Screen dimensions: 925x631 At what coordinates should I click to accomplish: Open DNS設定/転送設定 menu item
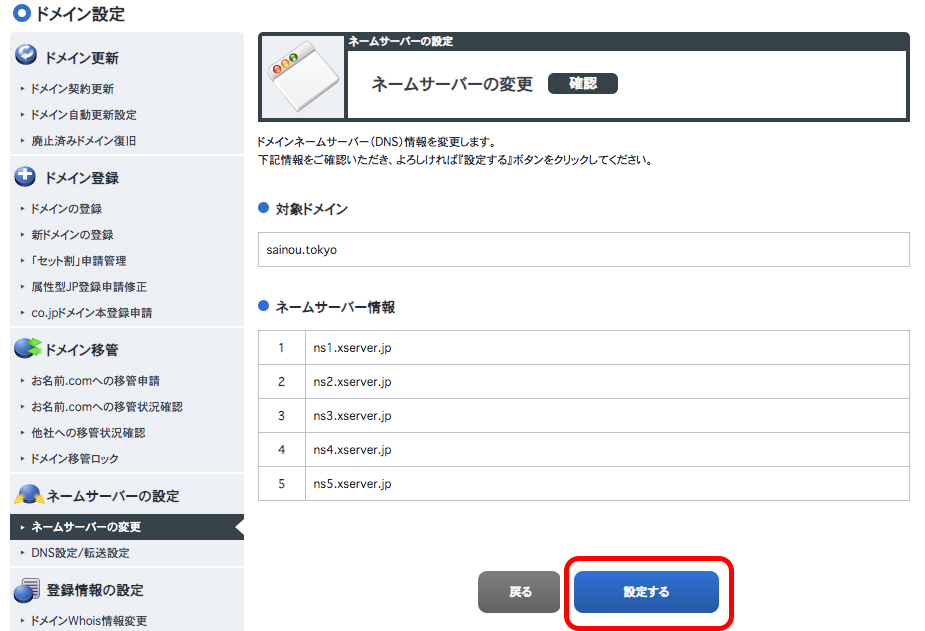coord(80,553)
